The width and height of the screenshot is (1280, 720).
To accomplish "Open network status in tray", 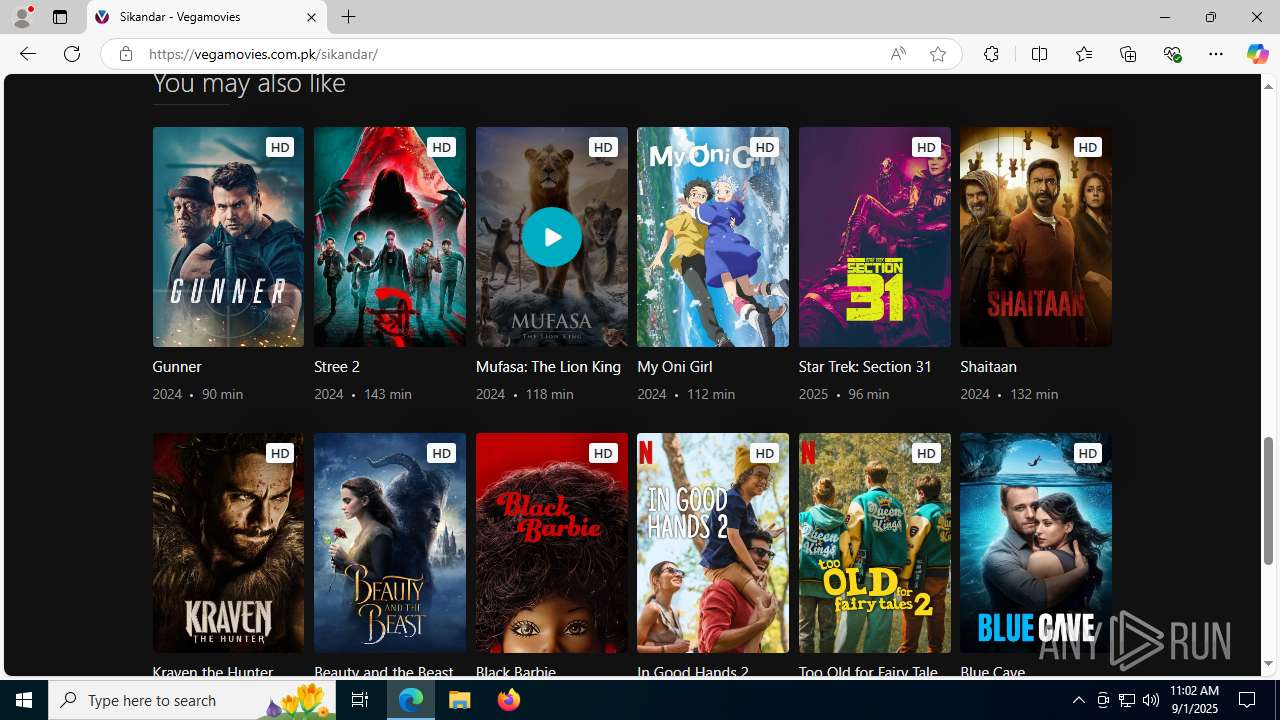I will click(1127, 700).
